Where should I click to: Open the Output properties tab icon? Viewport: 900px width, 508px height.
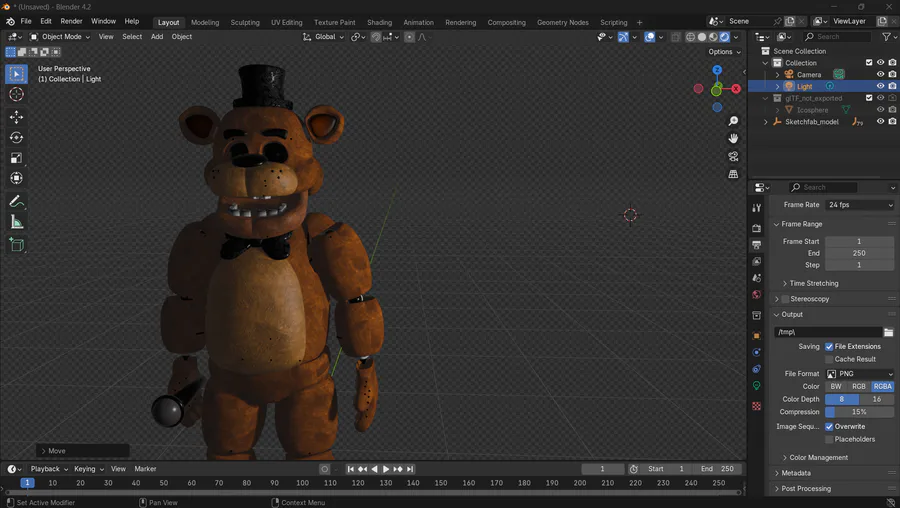757,245
